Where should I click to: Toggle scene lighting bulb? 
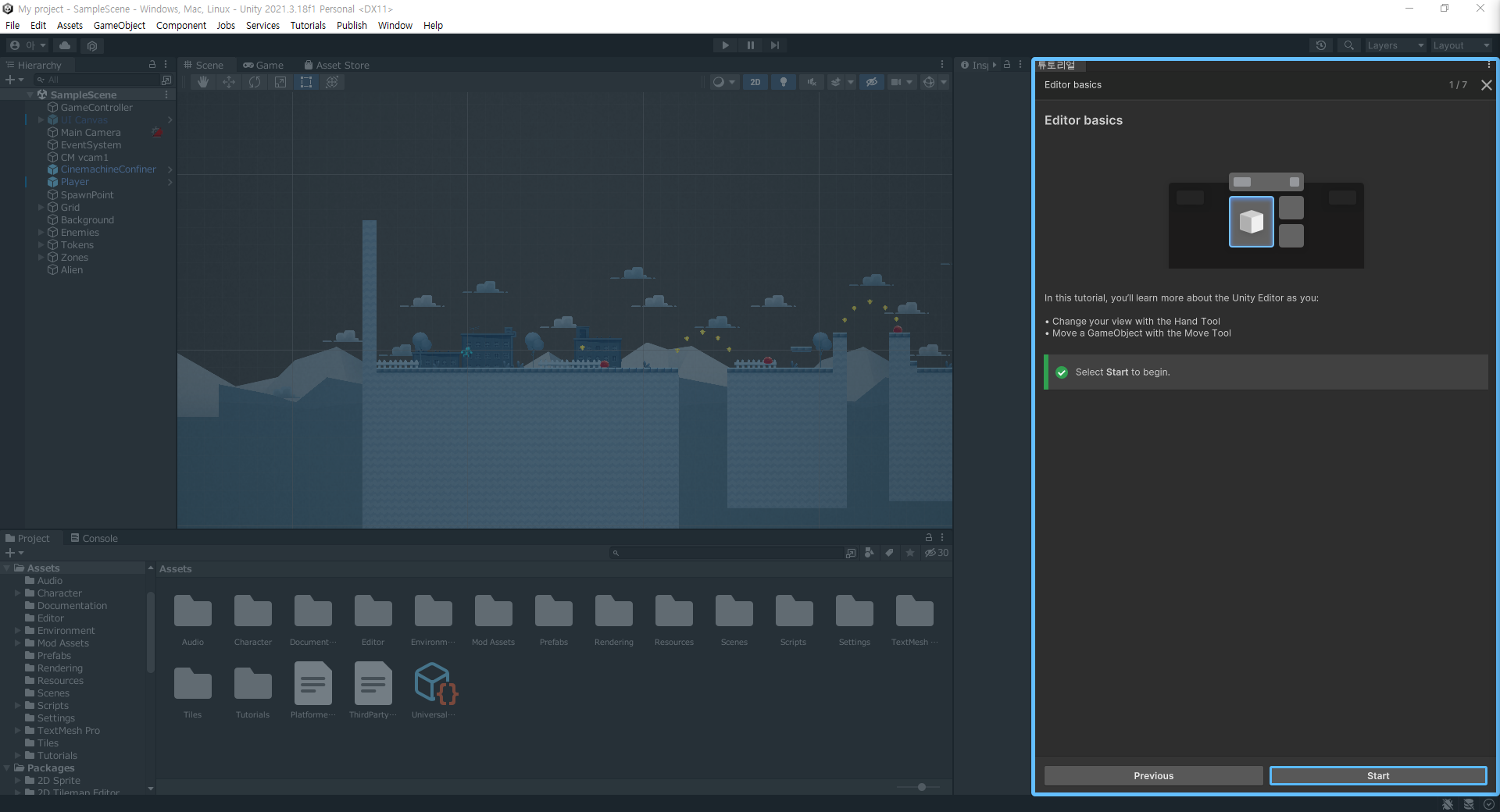pyautogui.click(x=784, y=82)
